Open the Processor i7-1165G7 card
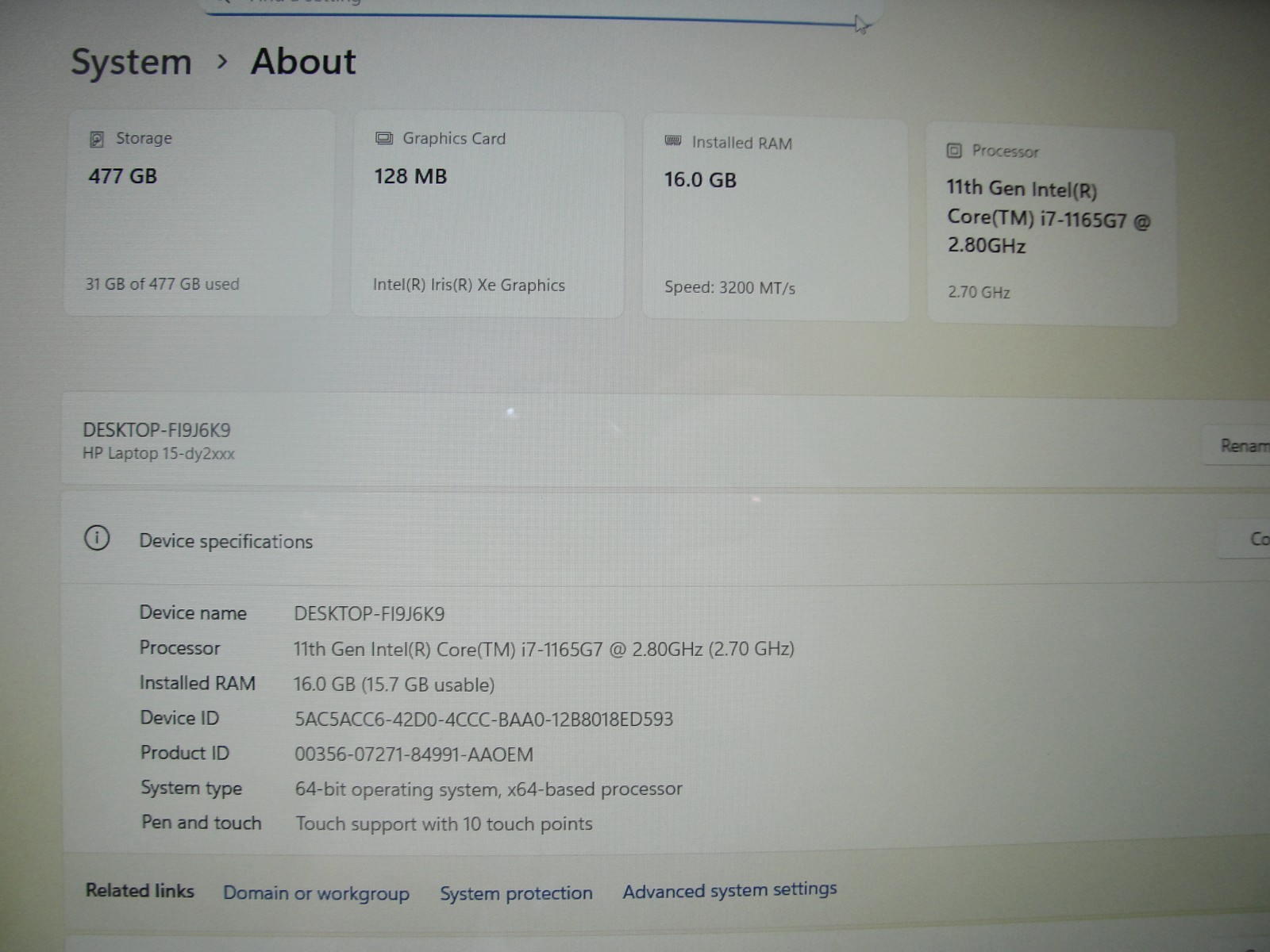Image resolution: width=1270 pixels, height=952 pixels. point(1052,225)
